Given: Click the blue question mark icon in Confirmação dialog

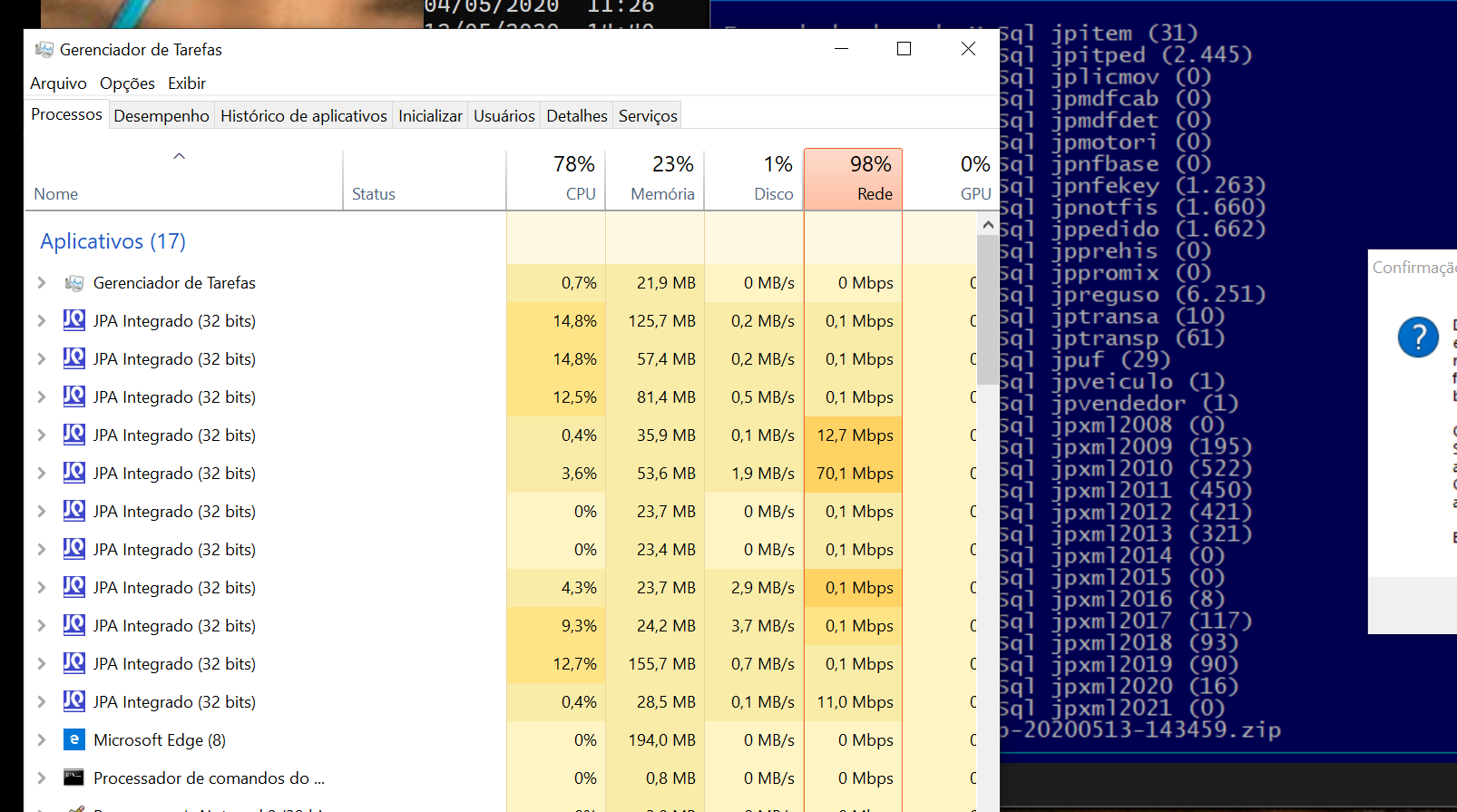Looking at the screenshot, I should (1418, 337).
